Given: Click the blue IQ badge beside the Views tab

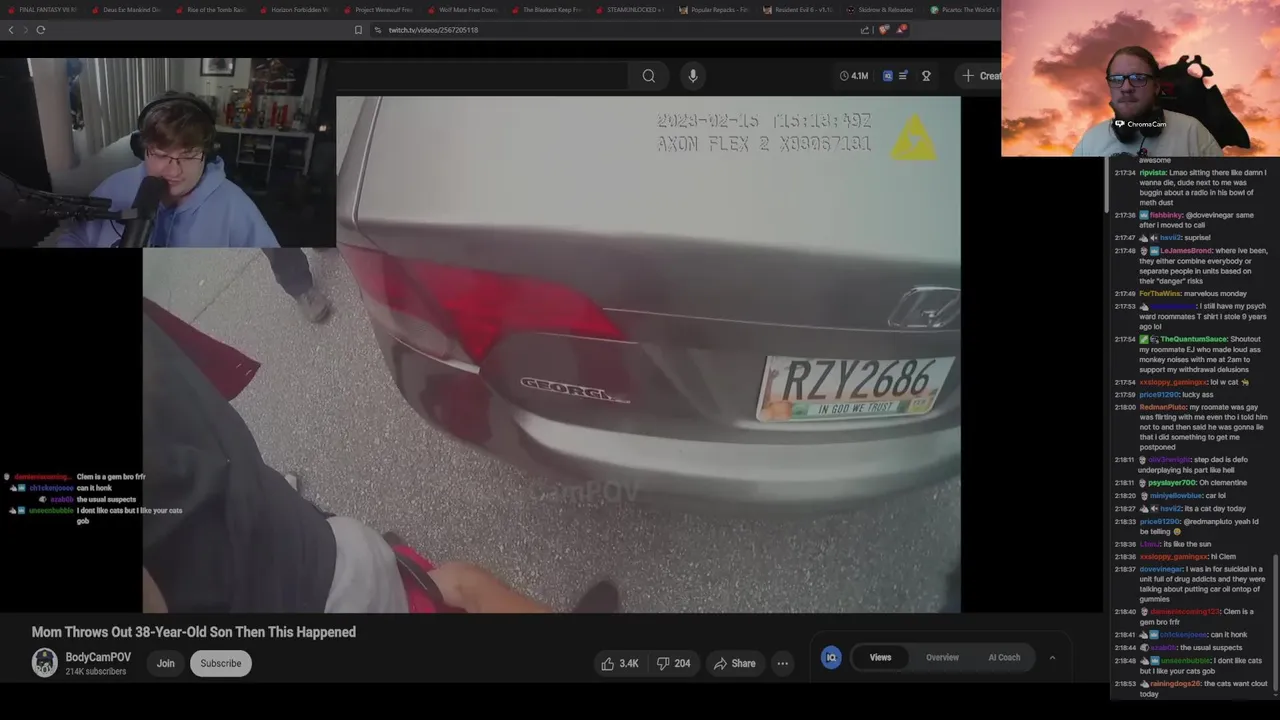Looking at the screenshot, I should (x=831, y=657).
